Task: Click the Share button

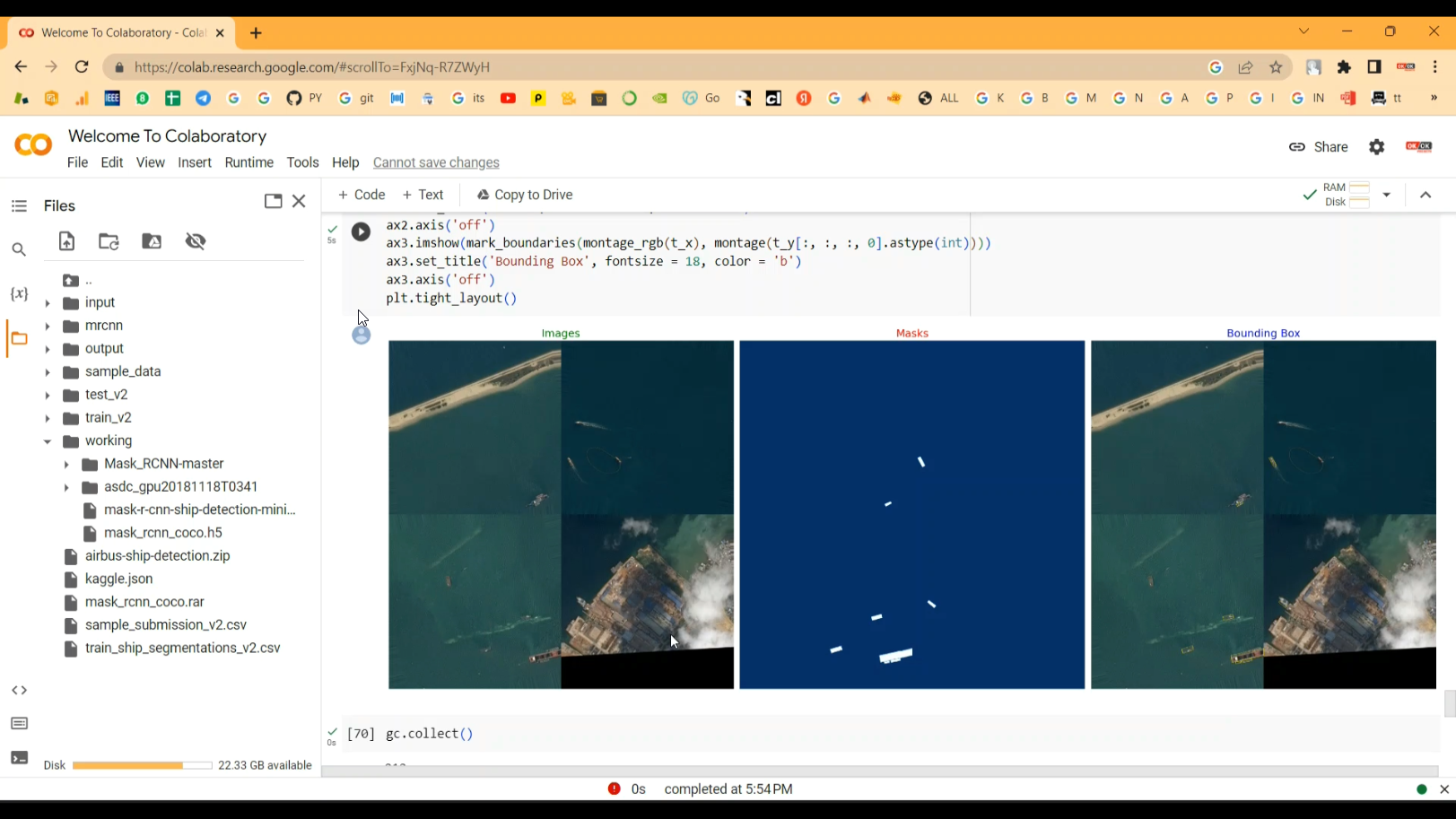Action: point(1319,147)
